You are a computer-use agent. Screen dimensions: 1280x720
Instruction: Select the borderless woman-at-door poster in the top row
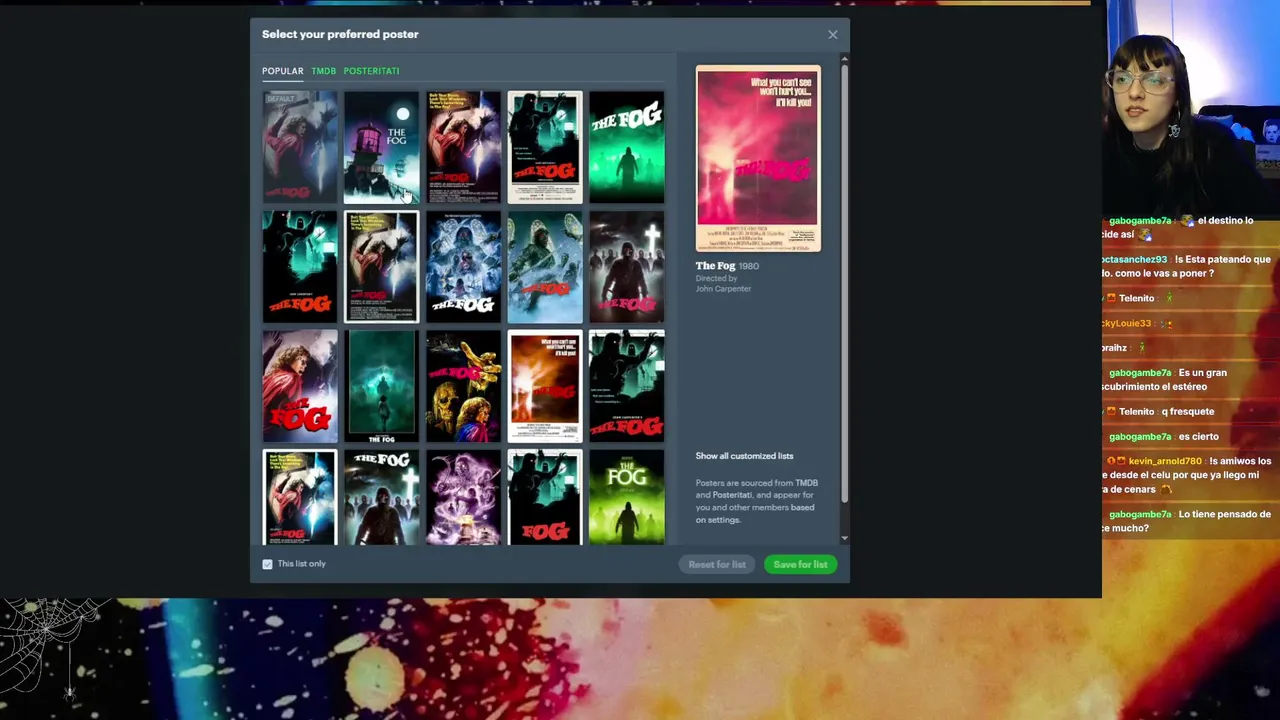pyautogui.click(x=463, y=148)
